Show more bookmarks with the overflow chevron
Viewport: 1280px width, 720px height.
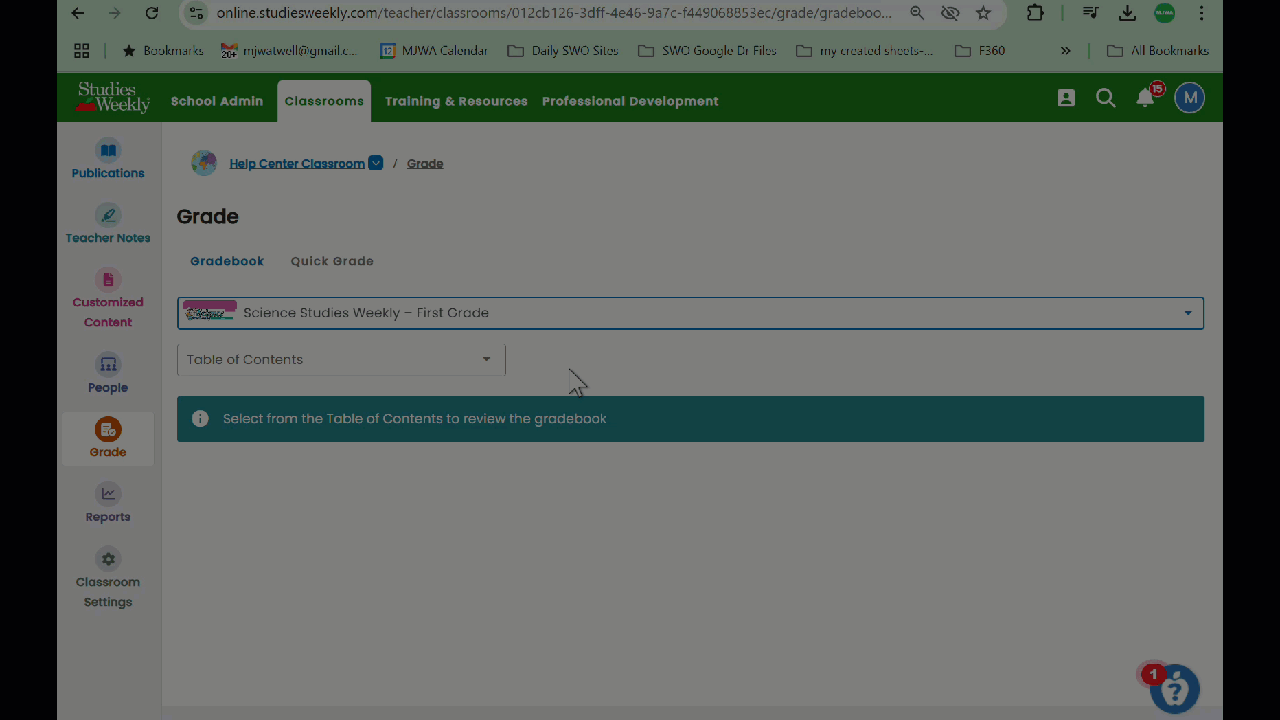[x=1066, y=50]
